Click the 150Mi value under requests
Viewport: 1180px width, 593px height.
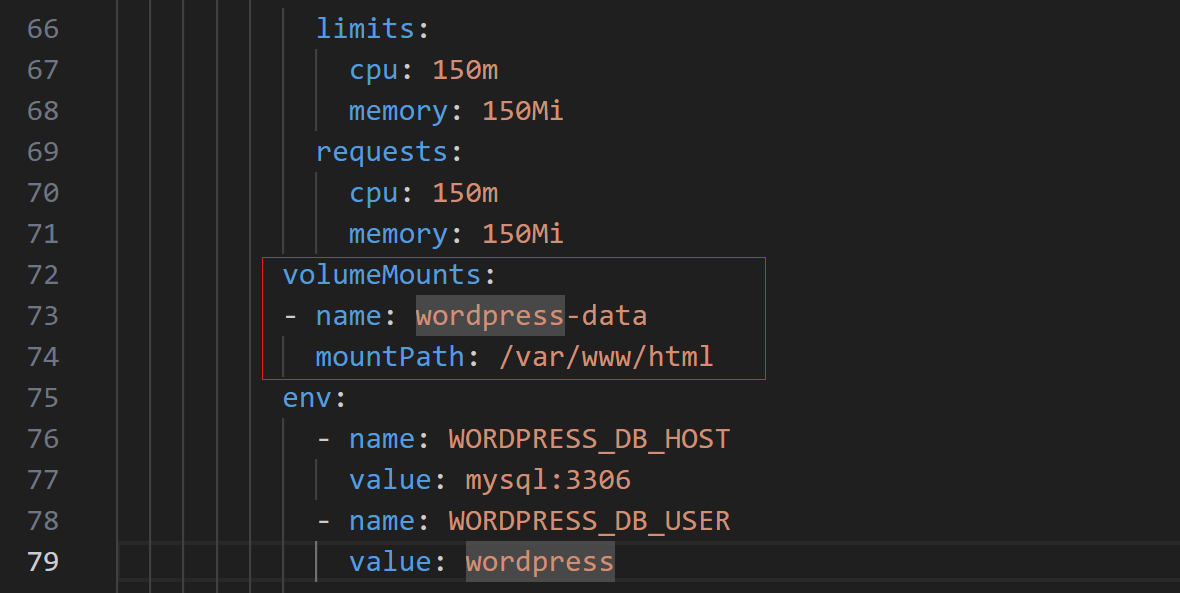523,234
